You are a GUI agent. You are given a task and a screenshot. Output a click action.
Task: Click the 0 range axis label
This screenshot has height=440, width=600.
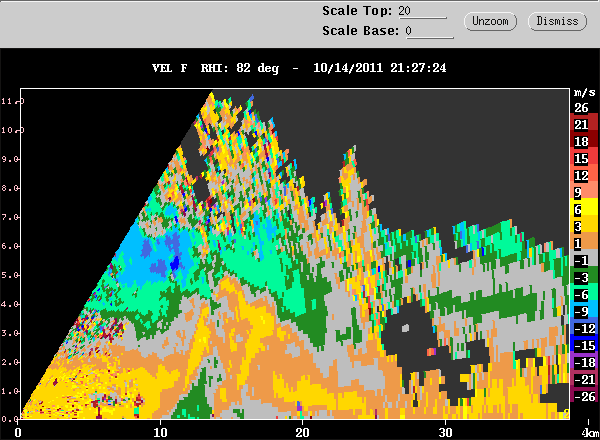pos(18,432)
